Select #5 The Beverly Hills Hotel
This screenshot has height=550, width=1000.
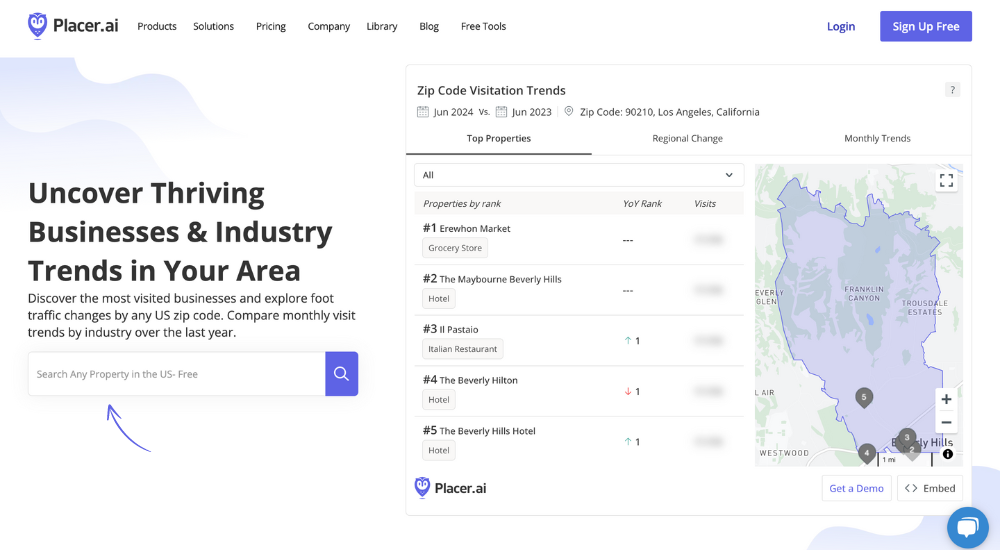coord(579,441)
